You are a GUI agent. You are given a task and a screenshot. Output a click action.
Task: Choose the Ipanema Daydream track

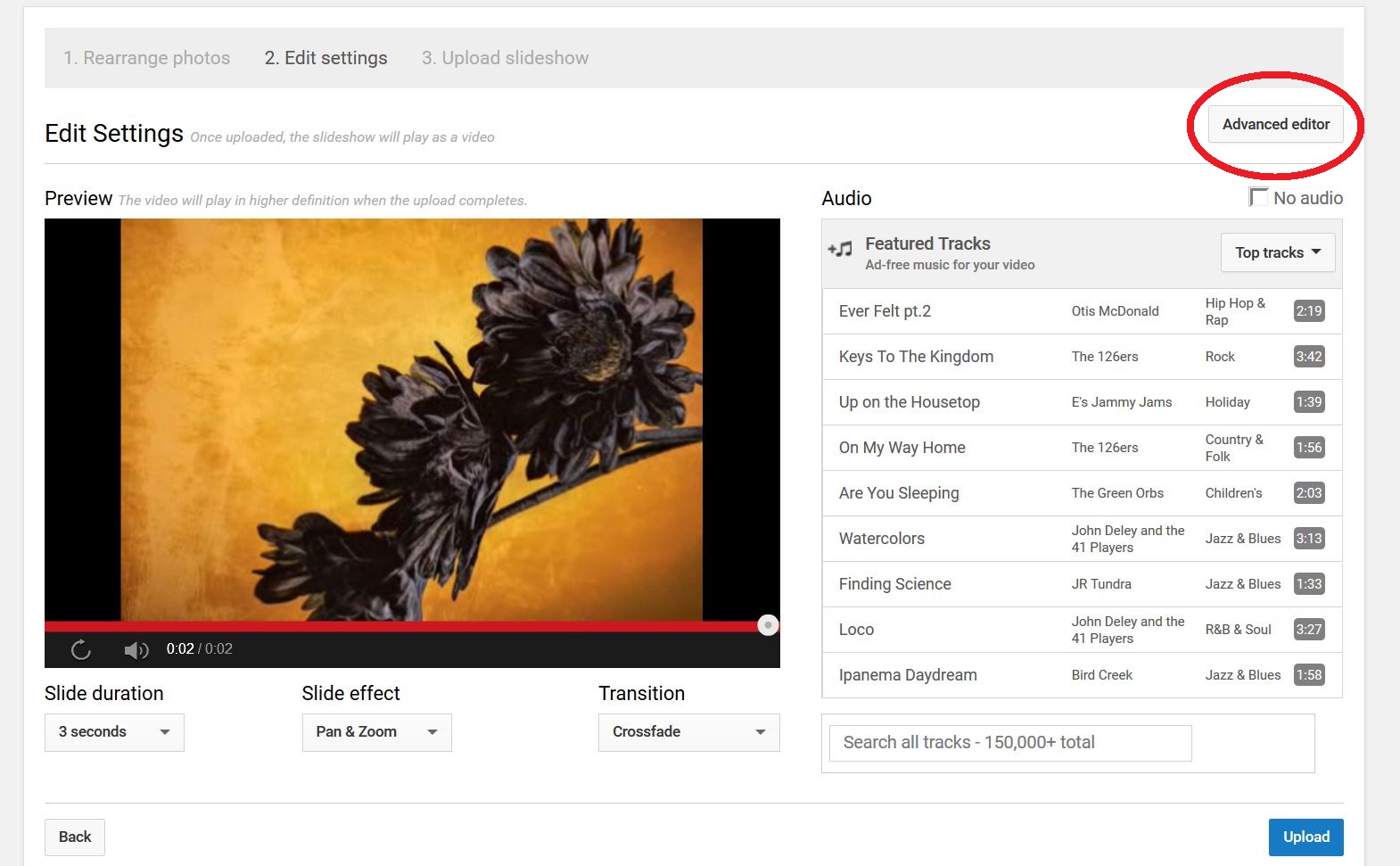(1082, 675)
